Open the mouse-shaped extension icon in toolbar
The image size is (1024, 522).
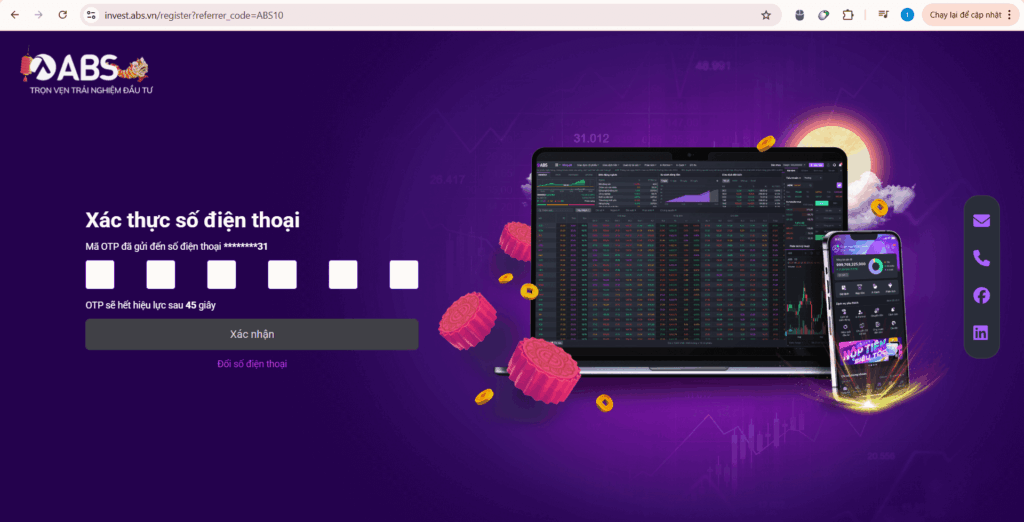tap(800, 15)
